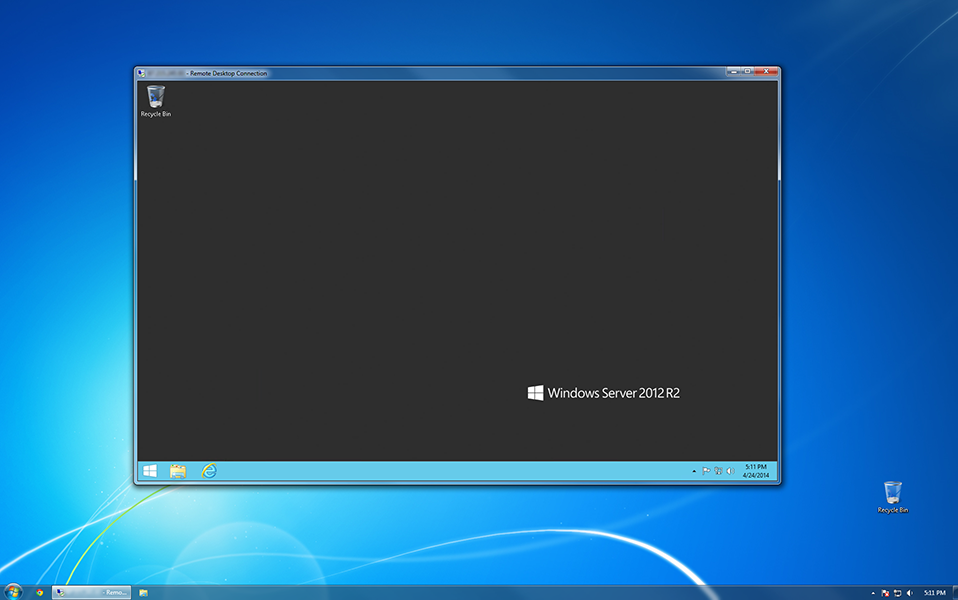Click the local volume speaker icon
958x600 pixels.
(x=910, y=593)
